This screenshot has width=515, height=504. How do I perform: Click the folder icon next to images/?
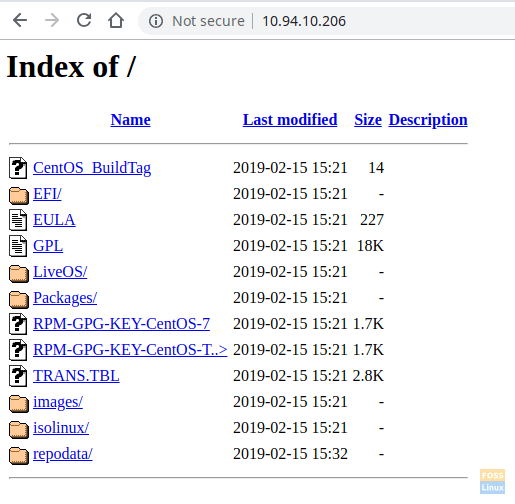tap(19, 403)
